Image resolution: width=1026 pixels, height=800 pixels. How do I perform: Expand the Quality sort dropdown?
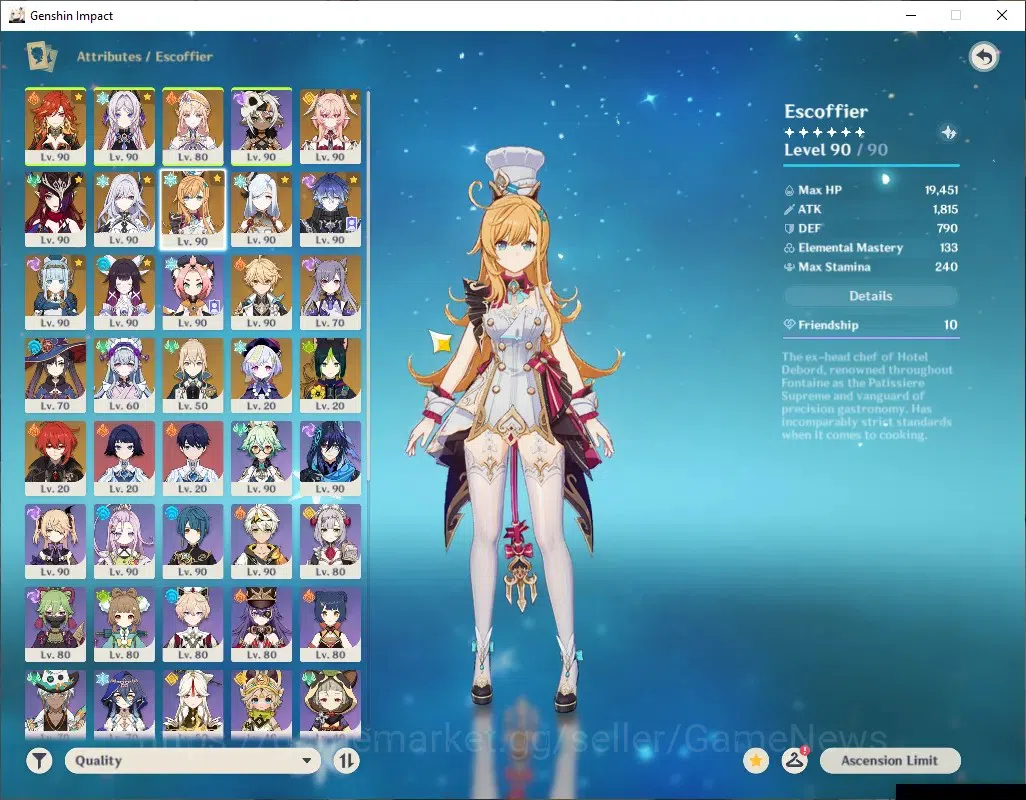coord(192,761)
